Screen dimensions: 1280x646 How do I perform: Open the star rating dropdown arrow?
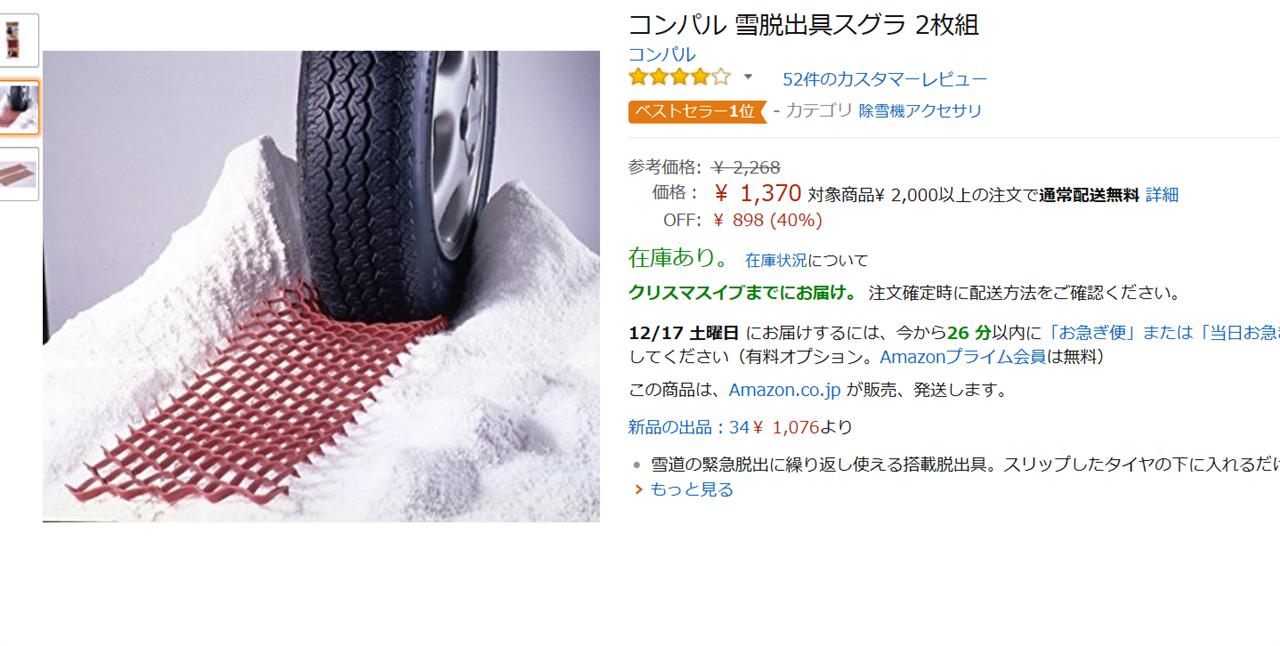click(747, 78)
